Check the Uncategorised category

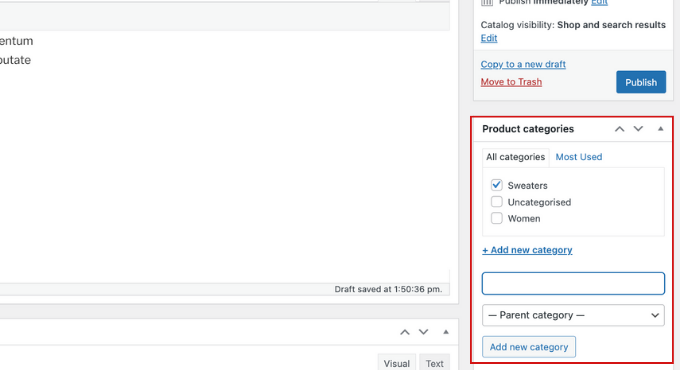point(497,202)
